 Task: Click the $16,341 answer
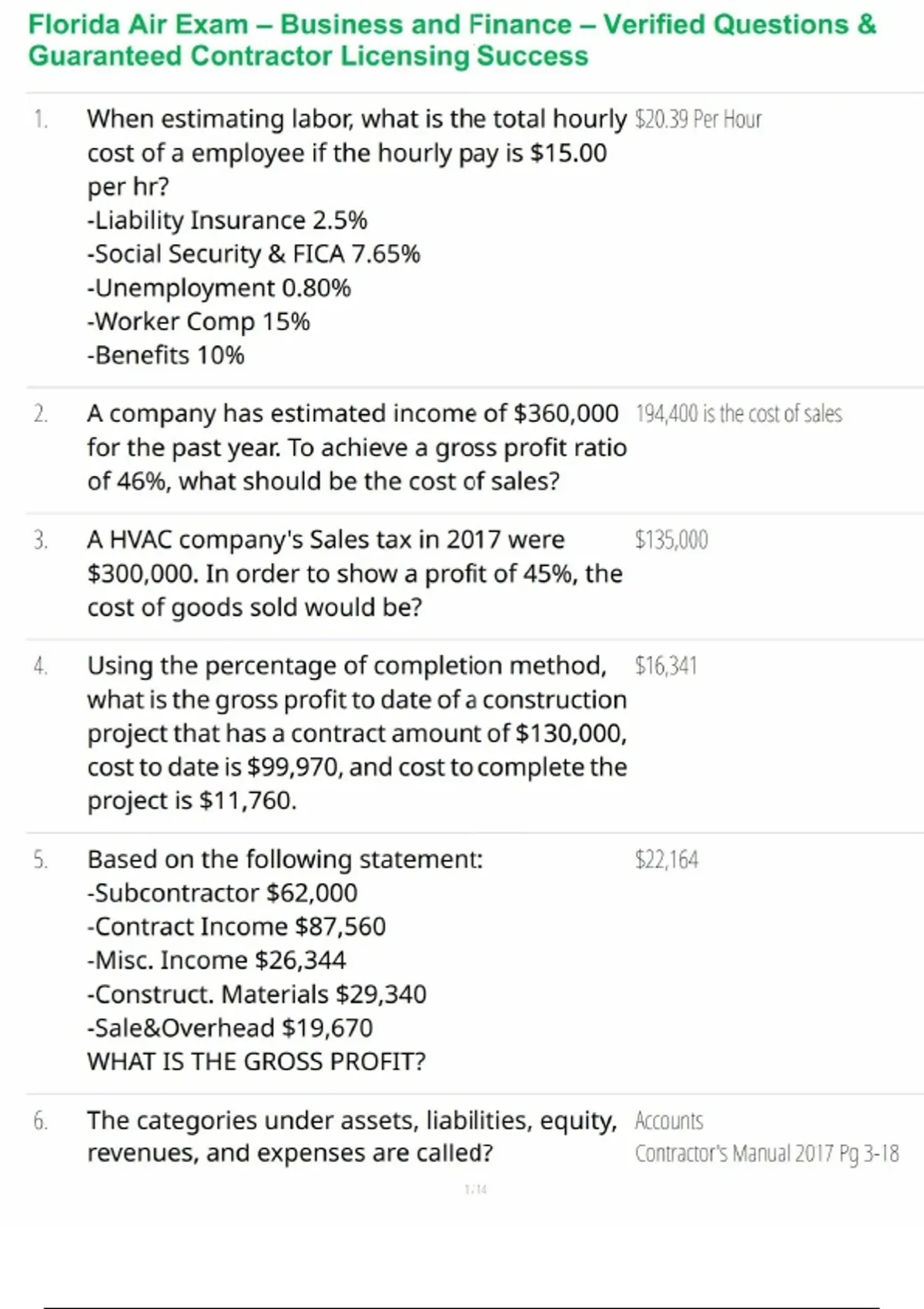click(x=666, y=665)
